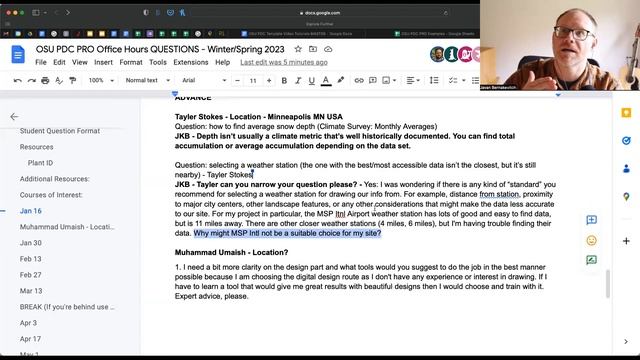Viewport: 640px width, 360px height.
Task: Jump to Additional Resources in outline
Action: pos(55,179)
